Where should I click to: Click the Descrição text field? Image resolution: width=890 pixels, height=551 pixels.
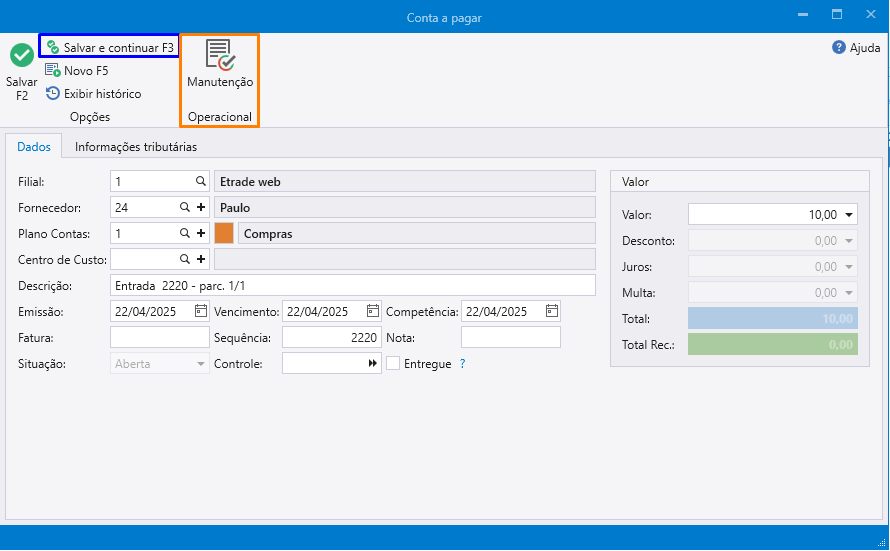click(353, 285)
